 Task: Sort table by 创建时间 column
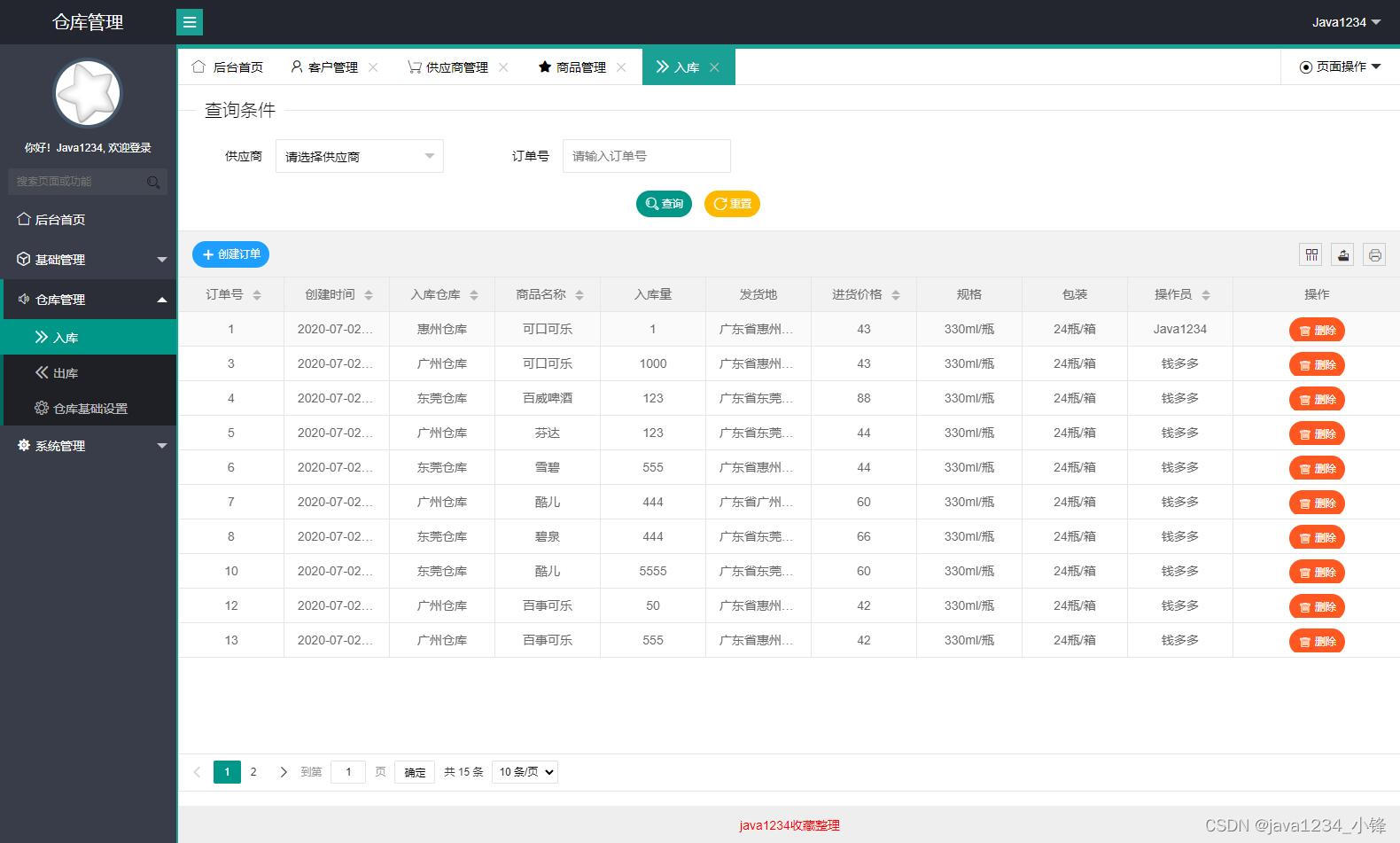tap(369, 295)
